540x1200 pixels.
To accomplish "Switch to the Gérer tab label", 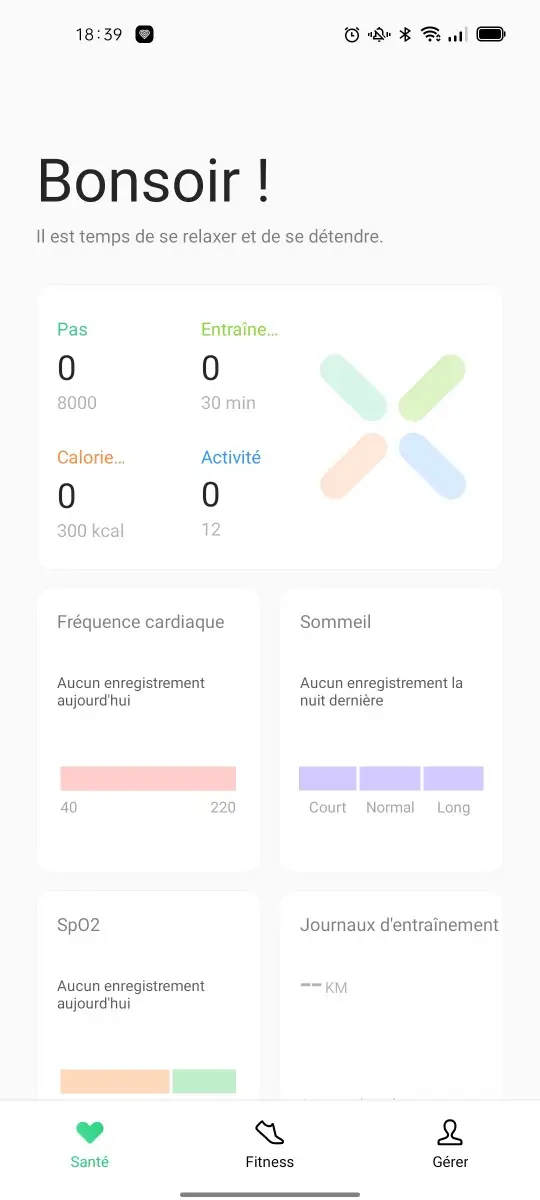I will click(x=450, y=1162).
